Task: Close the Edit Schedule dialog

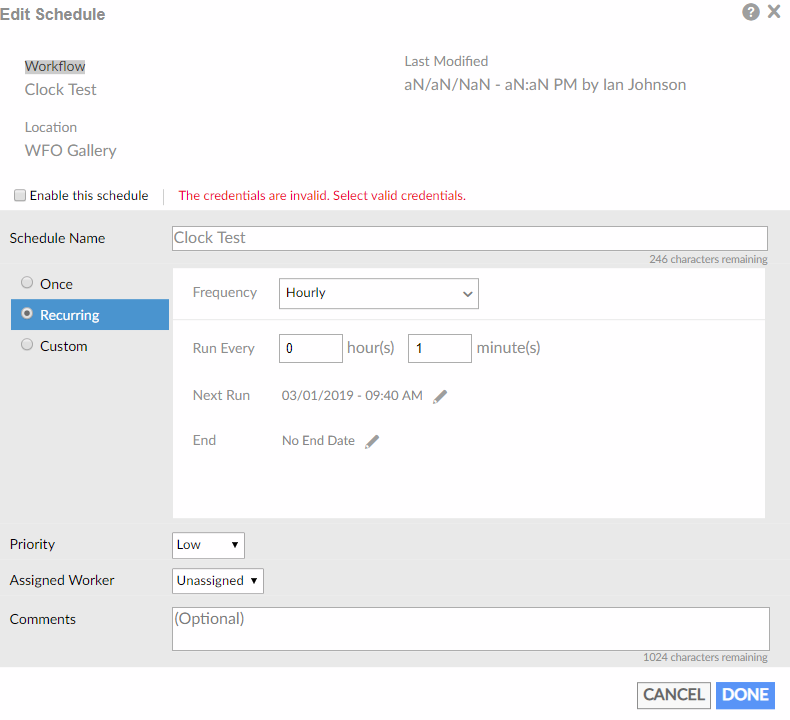Action: [774, 11]
